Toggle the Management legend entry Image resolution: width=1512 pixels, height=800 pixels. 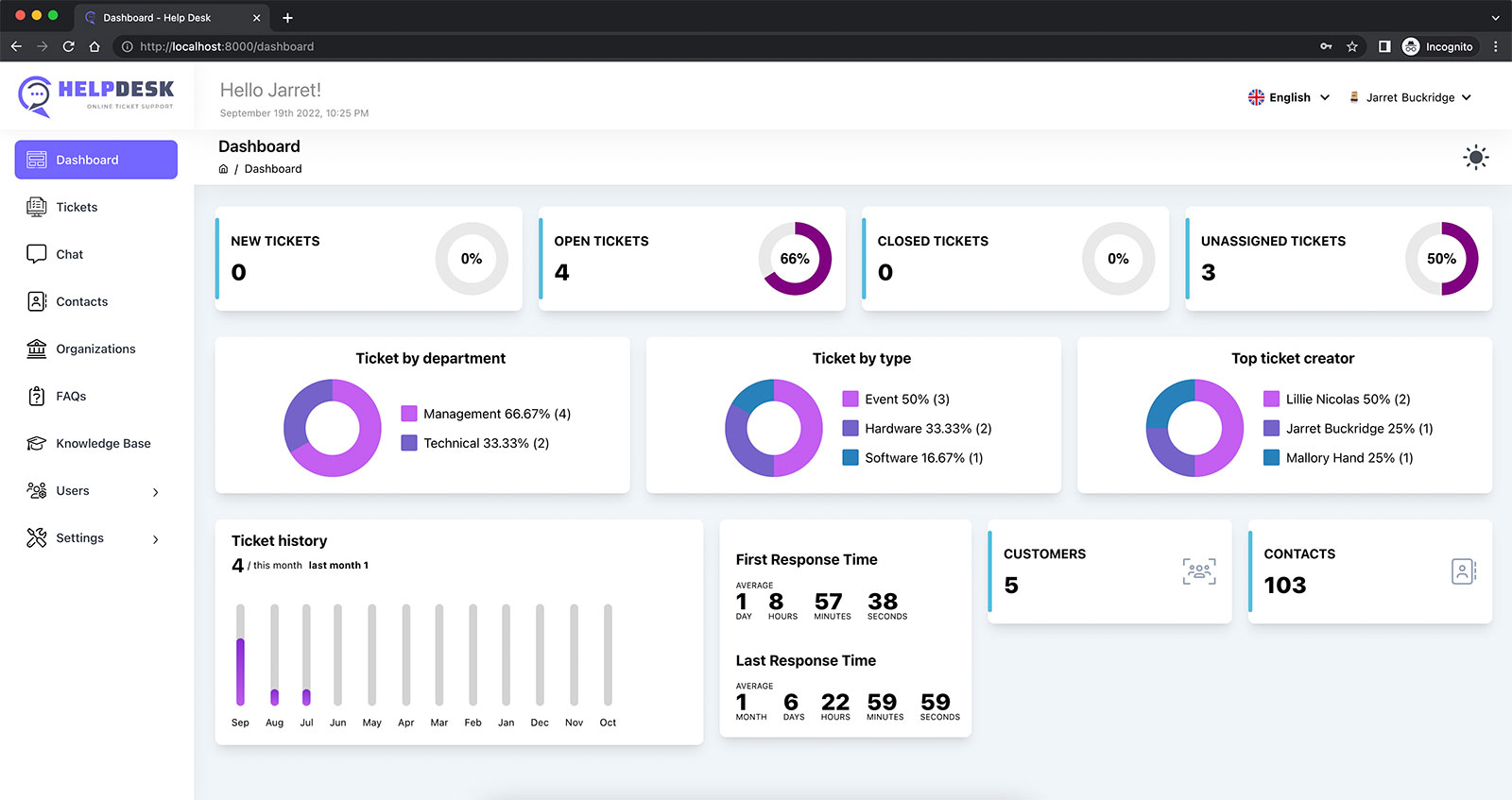click(x=486, y=414)
